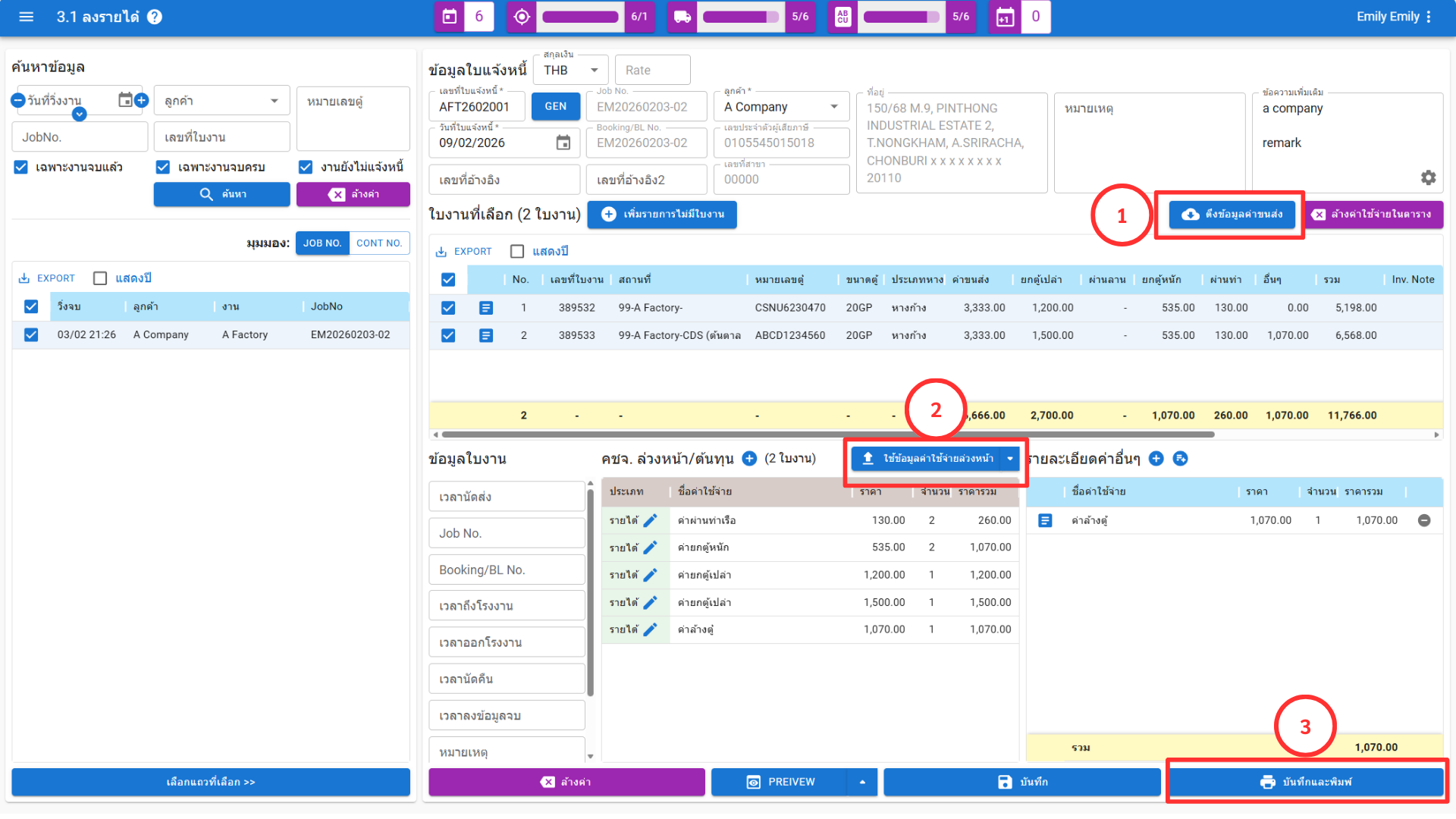The height and width of the screenshot is (819, 1456).
Task: Toggle the show-year checkbox beside left EXPORT
Action: tap(100, 278)
